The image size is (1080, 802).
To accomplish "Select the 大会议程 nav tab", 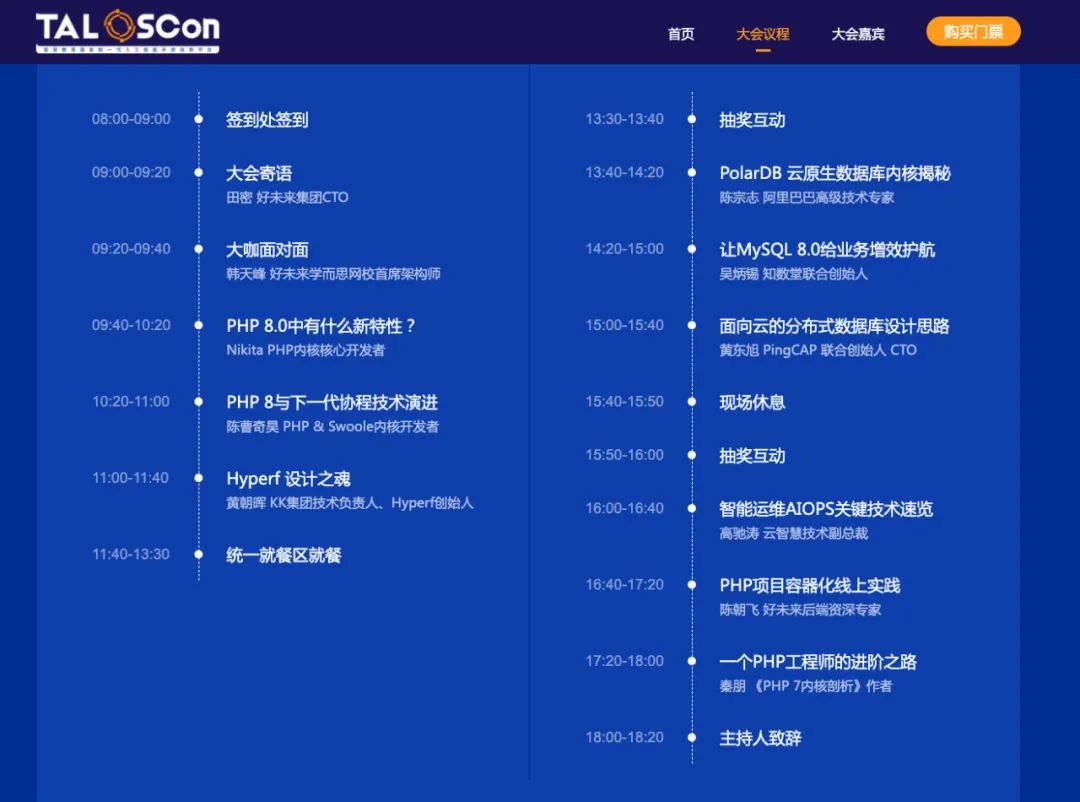I will pyautogui.click(x=762, y=34).
